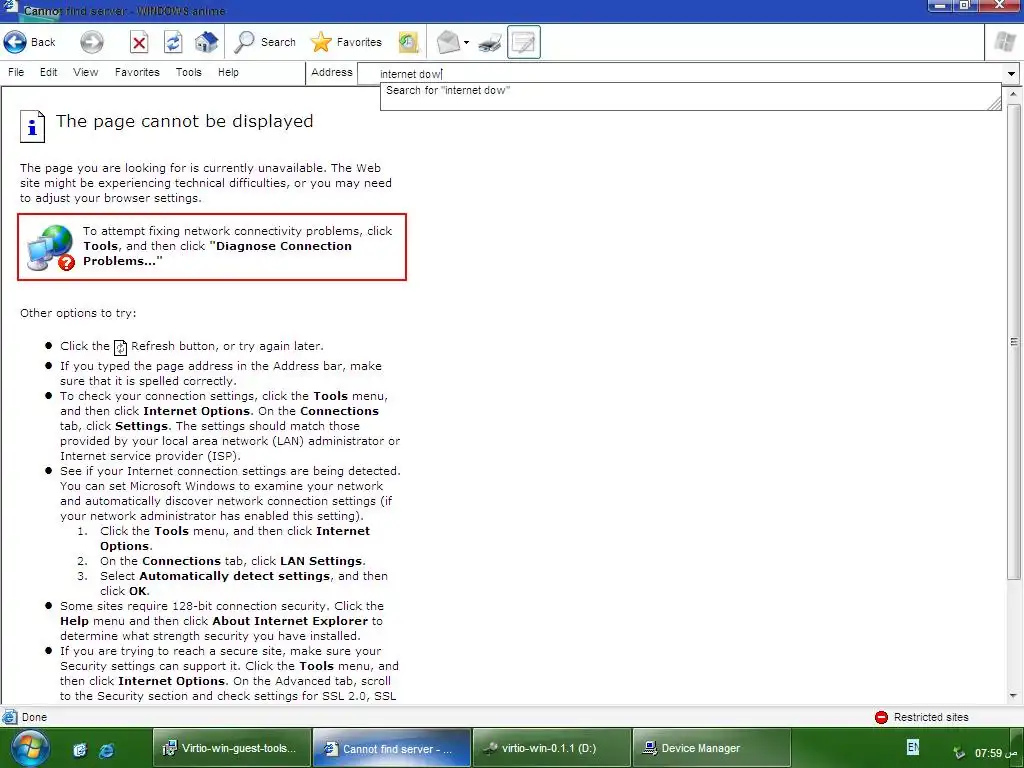Open the History pane icon
This screenshot has height=768, width=1024.
[x=409, y=42]
